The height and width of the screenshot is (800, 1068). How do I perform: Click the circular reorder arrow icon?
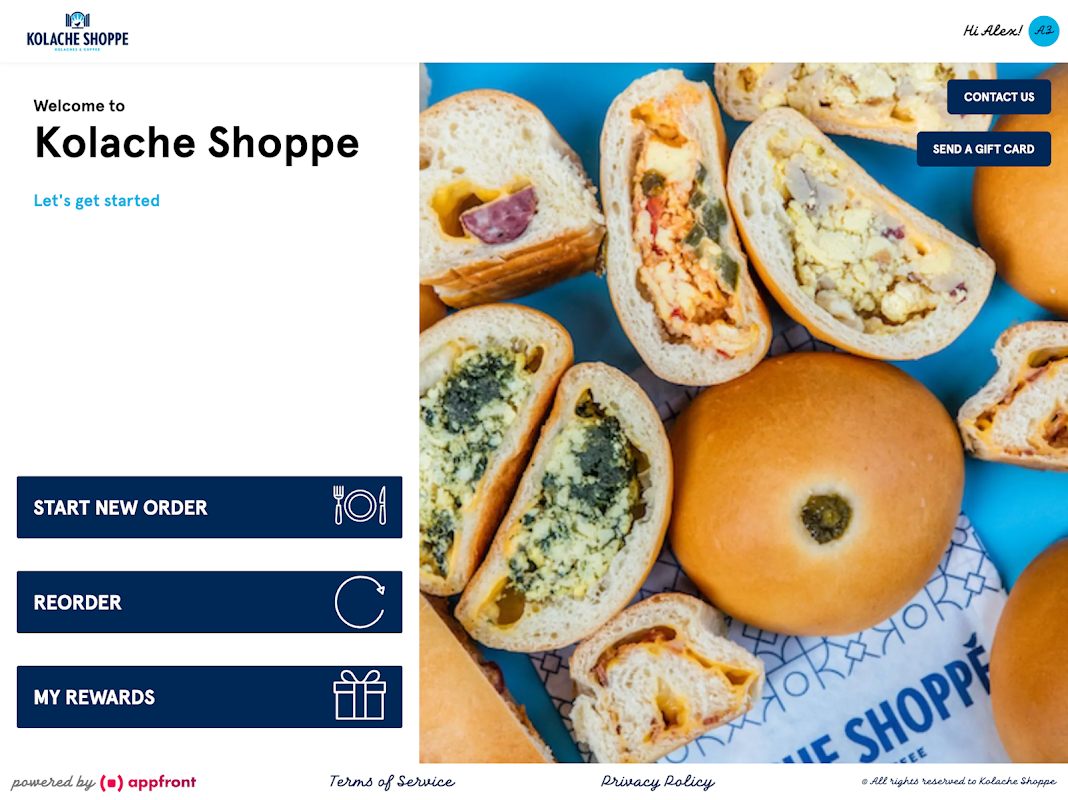point(360,602)
